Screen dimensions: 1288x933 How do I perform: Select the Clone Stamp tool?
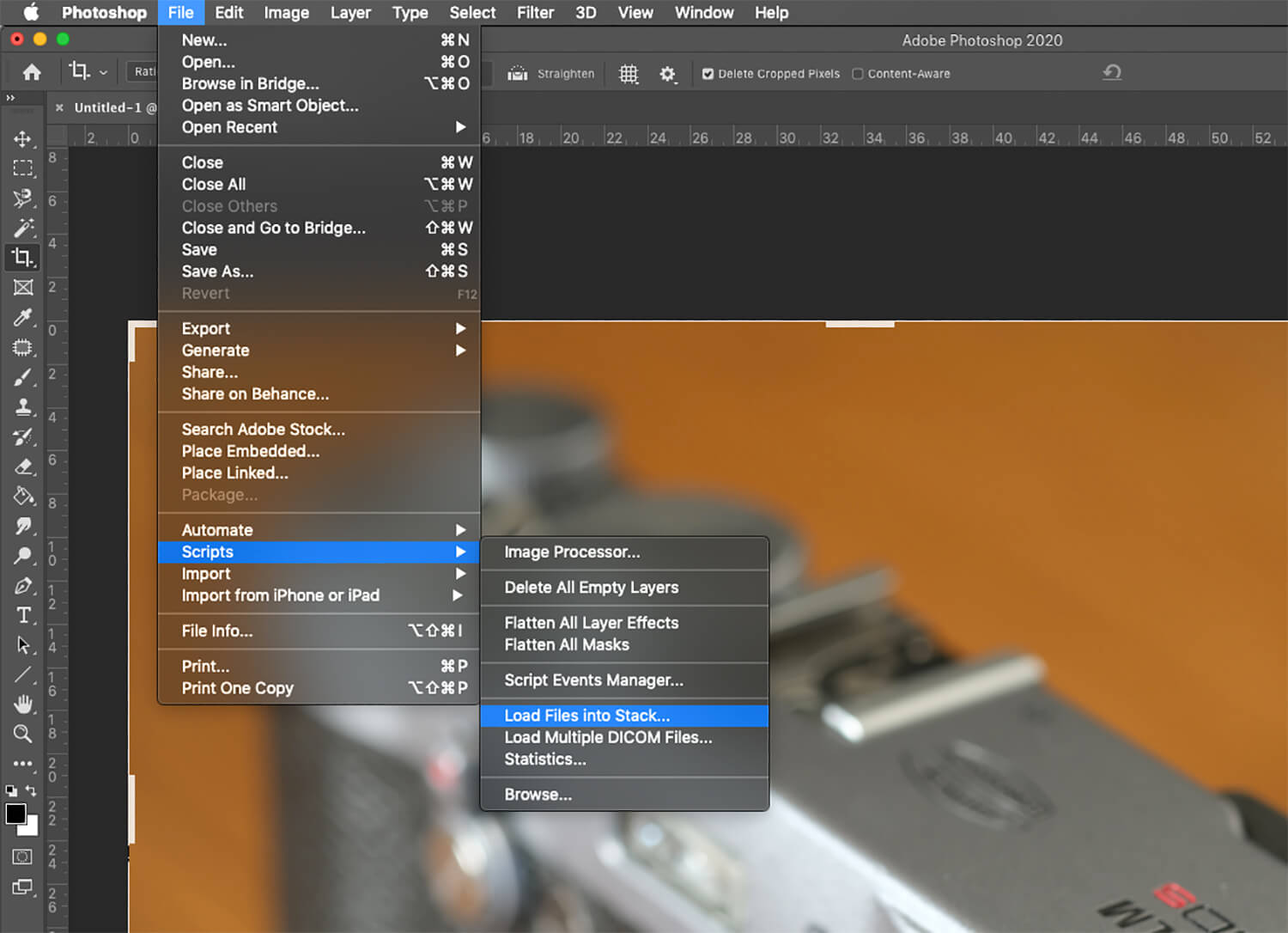point(23,407)
